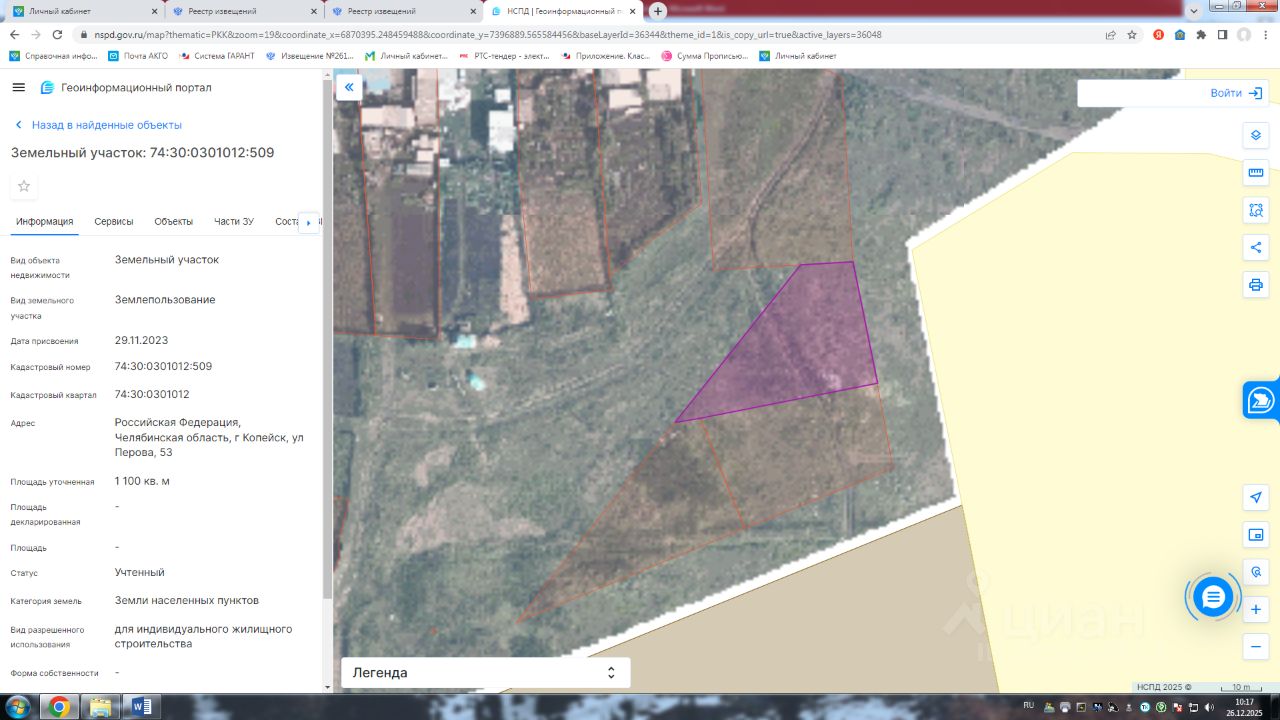Select the ruler measurement tool

click(1256, 173)
